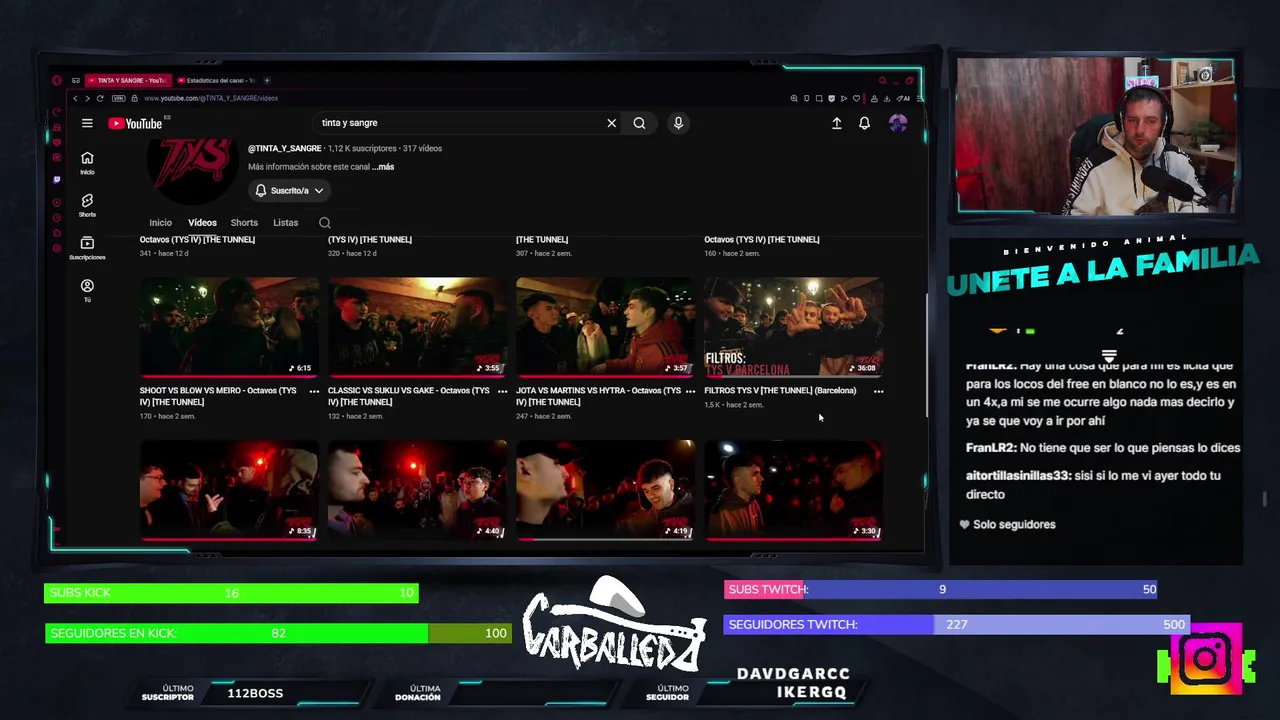Screen dimensions: 1280x720
Task: Open YouTube notifications bell in header
Action: (x=864, y=123)
